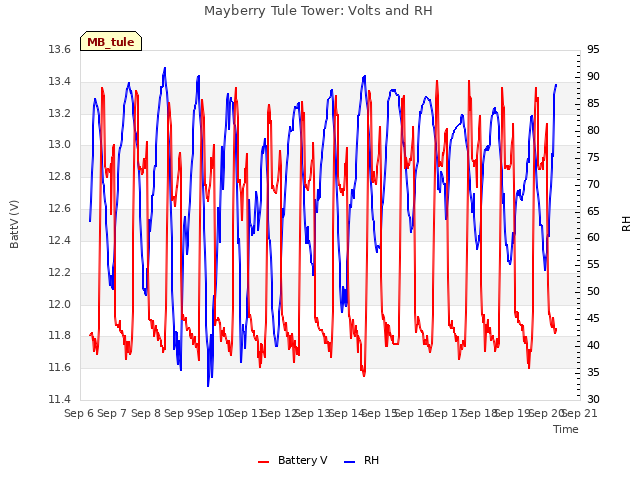Click the 85 right axis value
This screenshot has height=480, width=640.
pyautogui.click(x=593, y=103)
